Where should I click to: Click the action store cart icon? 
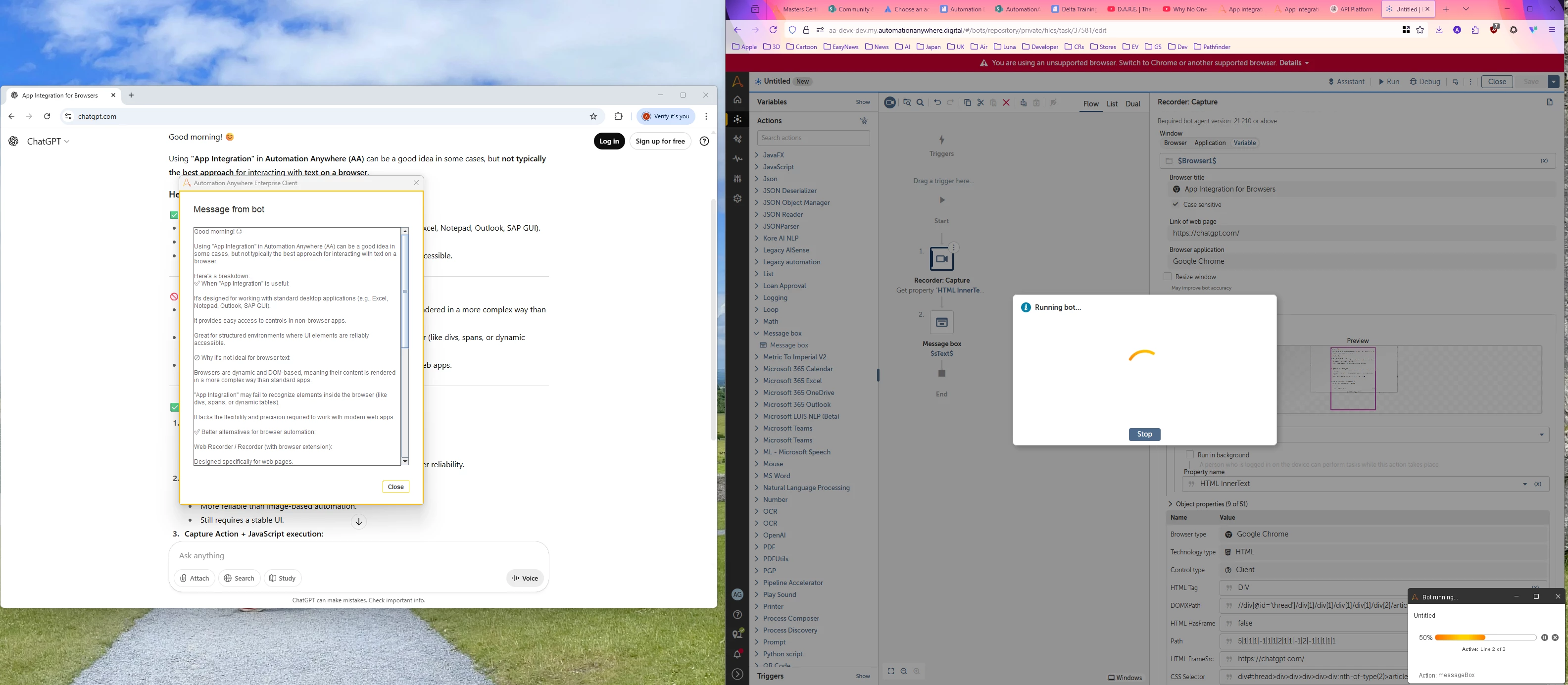[x=863, y=121]
